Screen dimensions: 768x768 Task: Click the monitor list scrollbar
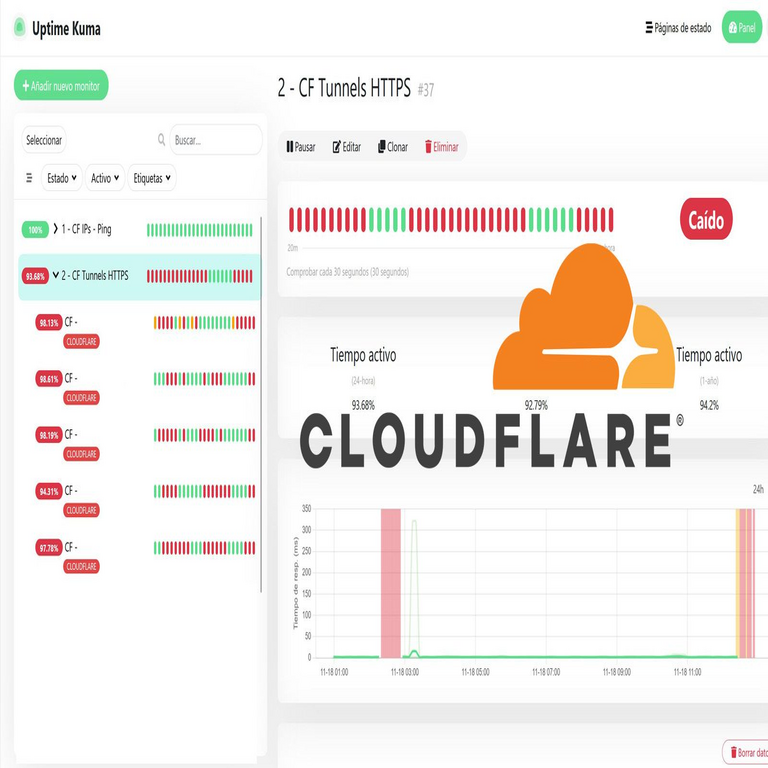pyautogui.click(x=261, y=404)
